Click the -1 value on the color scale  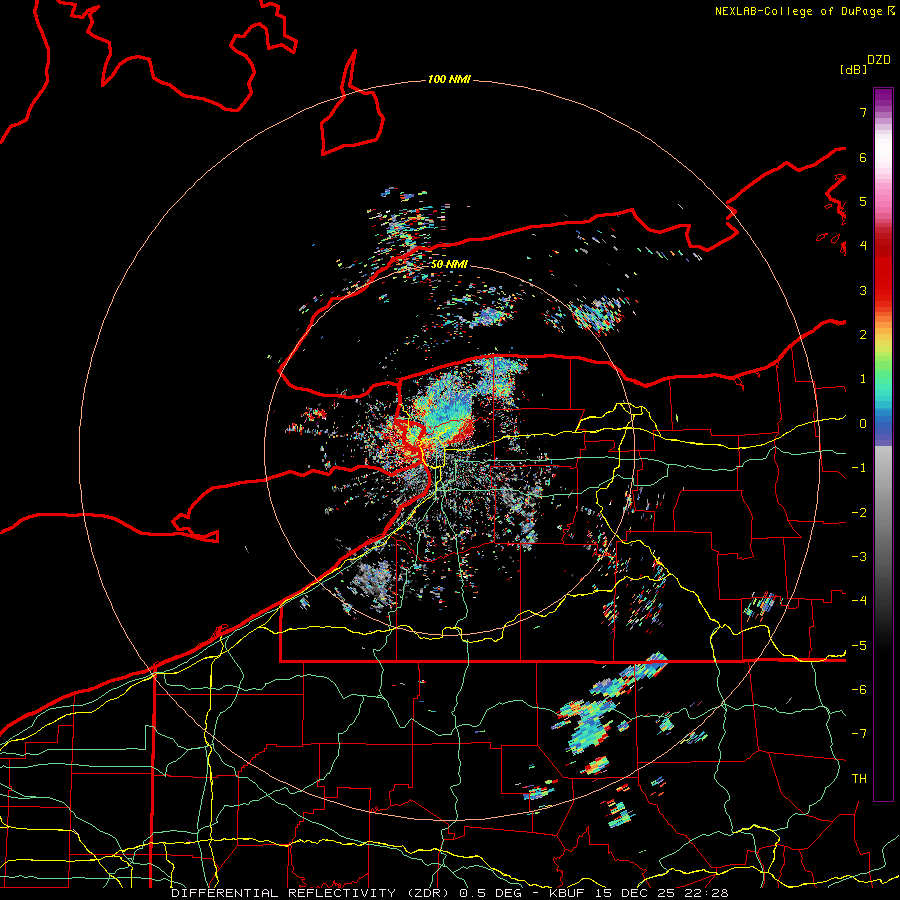pos(859,468)
